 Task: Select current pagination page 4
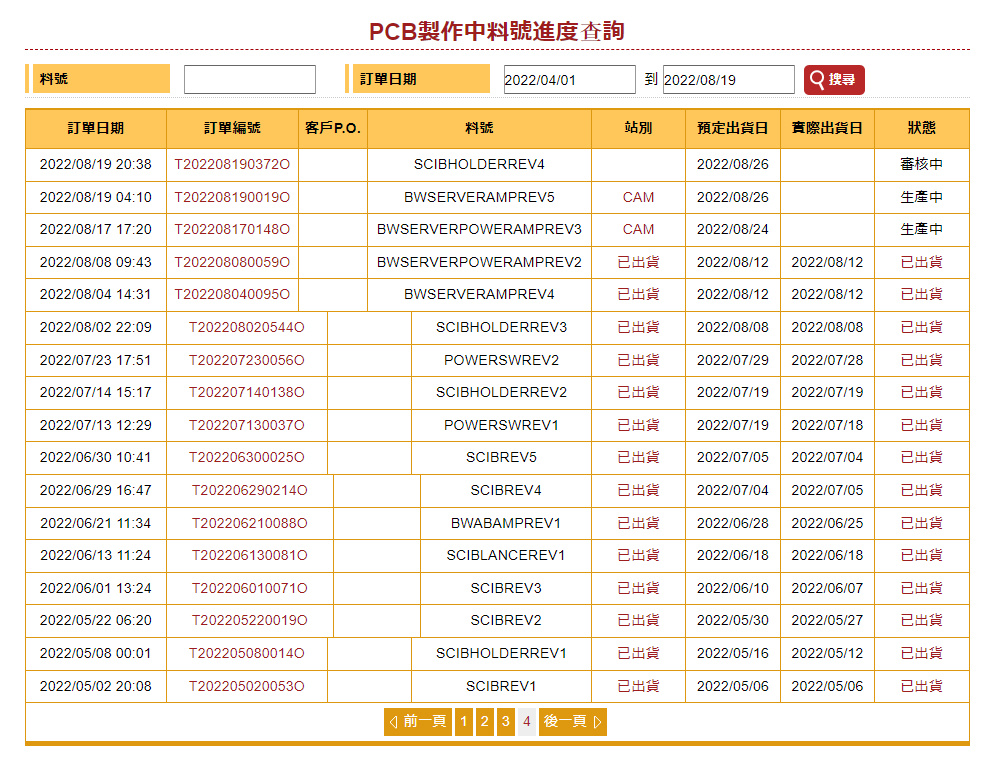527,721
